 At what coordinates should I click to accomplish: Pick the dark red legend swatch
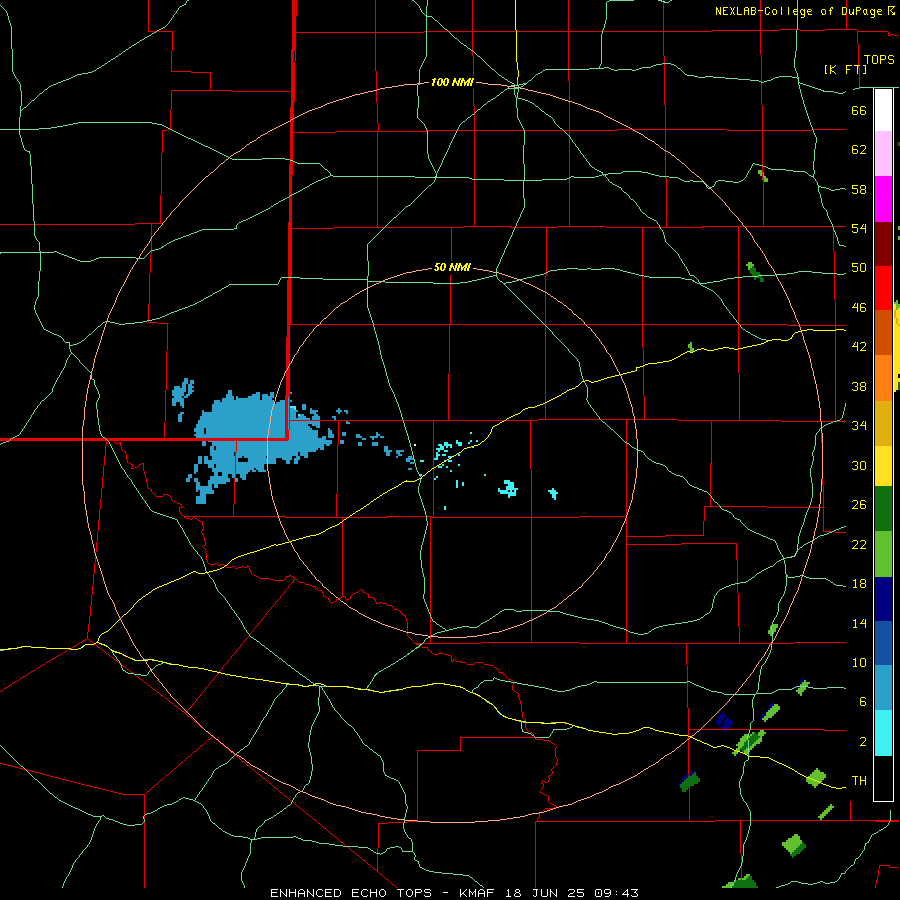tap(883, 243)
